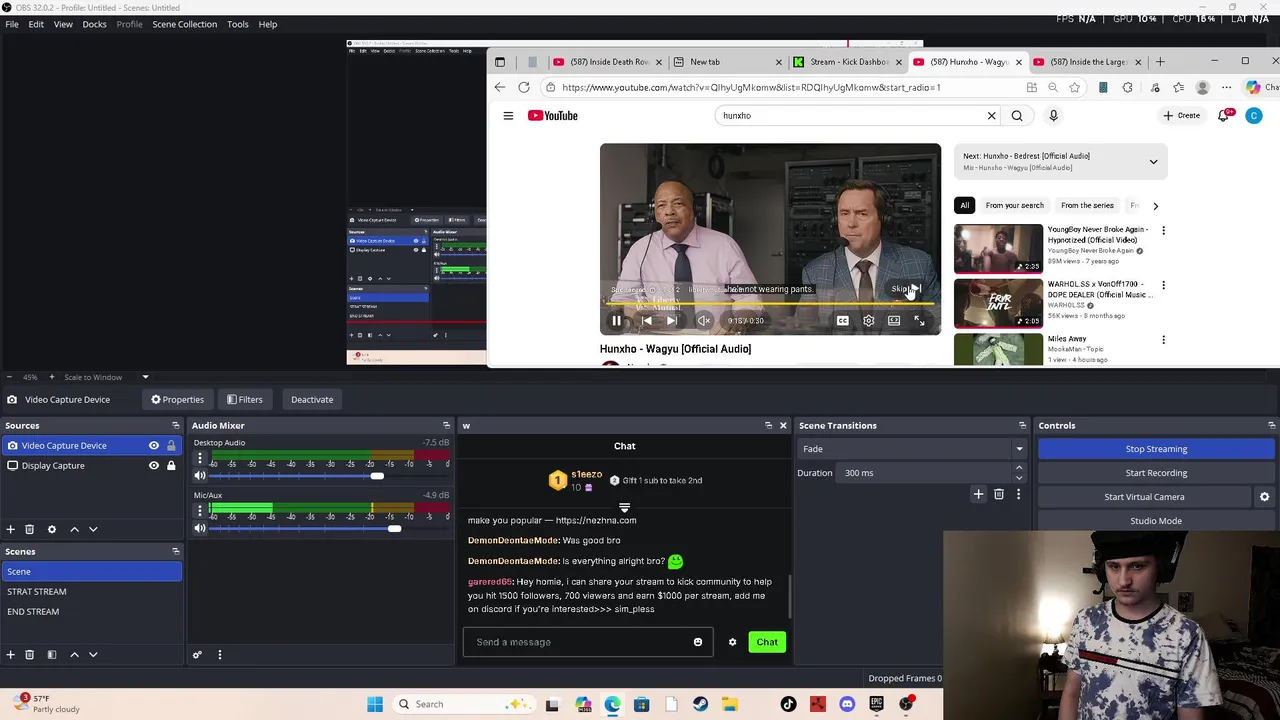Unmute the YouTube video player
The width and height of the screenshot is (1280, 720).
[704, 321]
